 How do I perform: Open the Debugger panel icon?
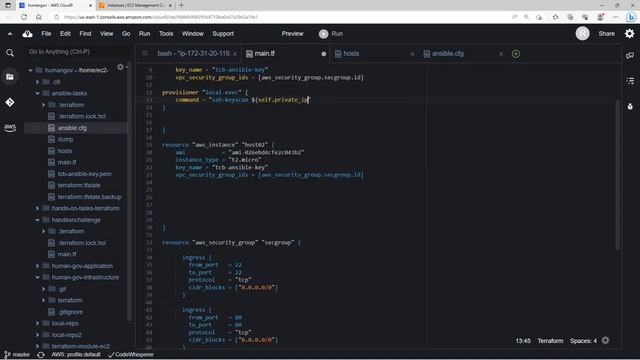[630, 106]
